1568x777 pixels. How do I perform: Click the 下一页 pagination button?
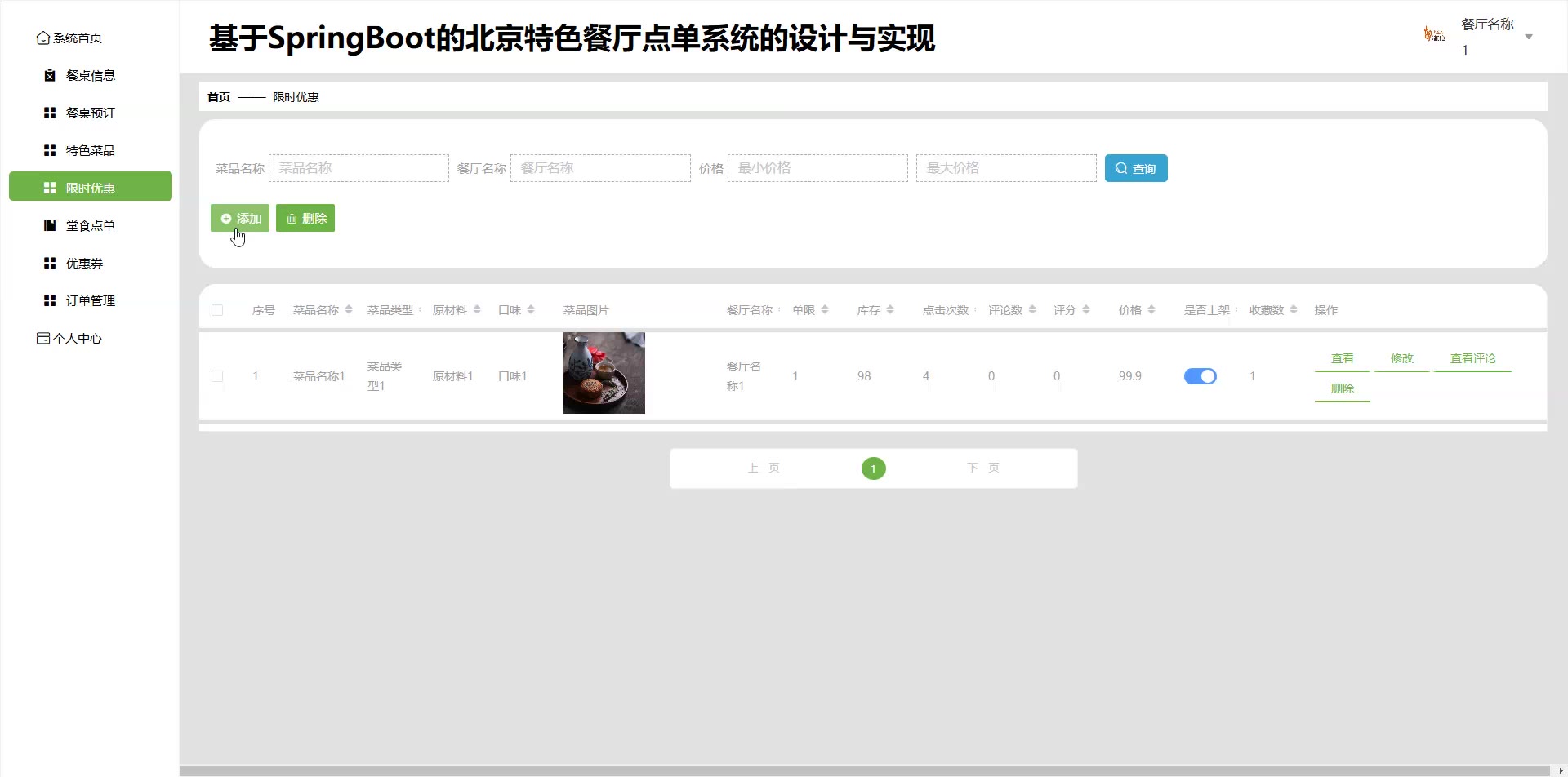pos(983,468)
